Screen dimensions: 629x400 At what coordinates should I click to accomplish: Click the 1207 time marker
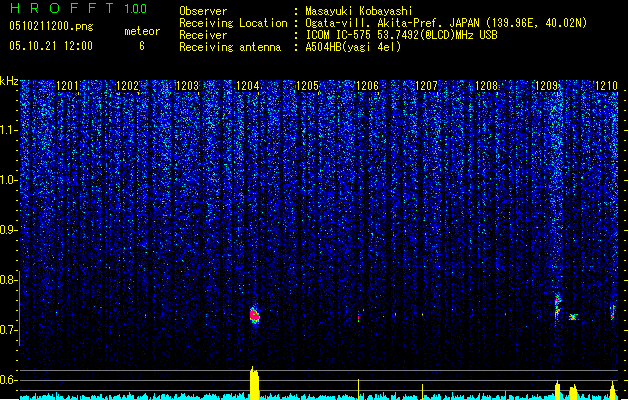coord(426,86)
